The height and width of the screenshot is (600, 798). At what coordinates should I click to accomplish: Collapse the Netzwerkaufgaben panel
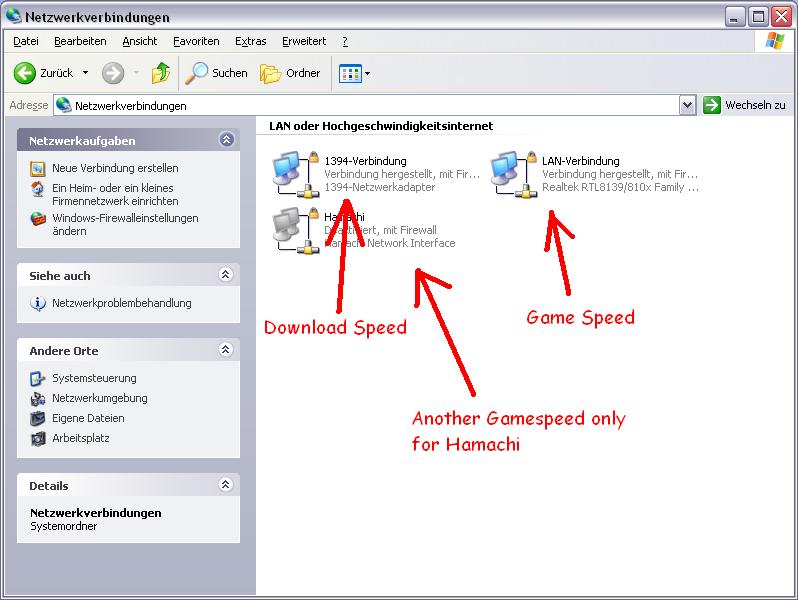coord(226,141)
